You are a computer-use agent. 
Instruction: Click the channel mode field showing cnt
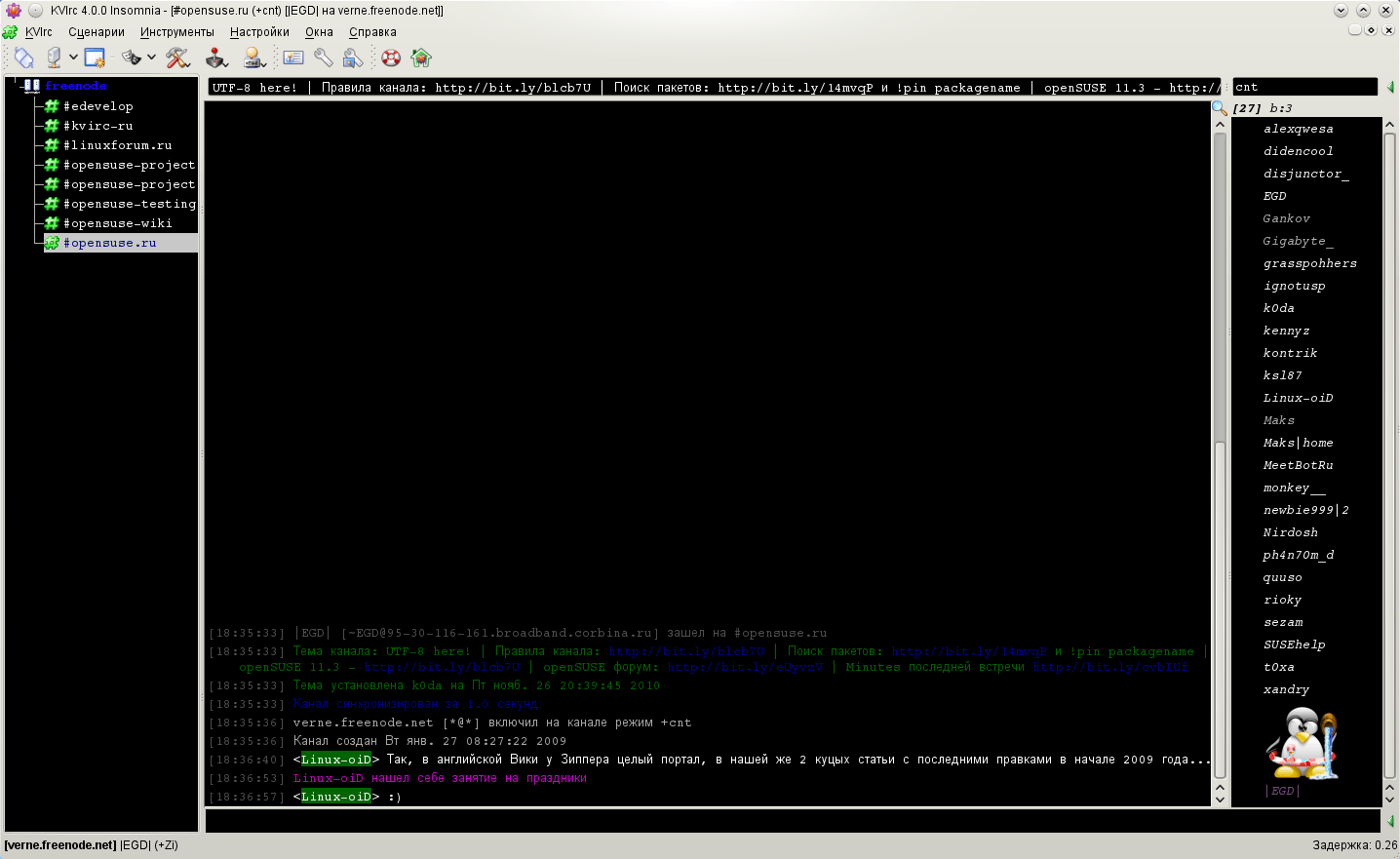[x=1304, y=87]
